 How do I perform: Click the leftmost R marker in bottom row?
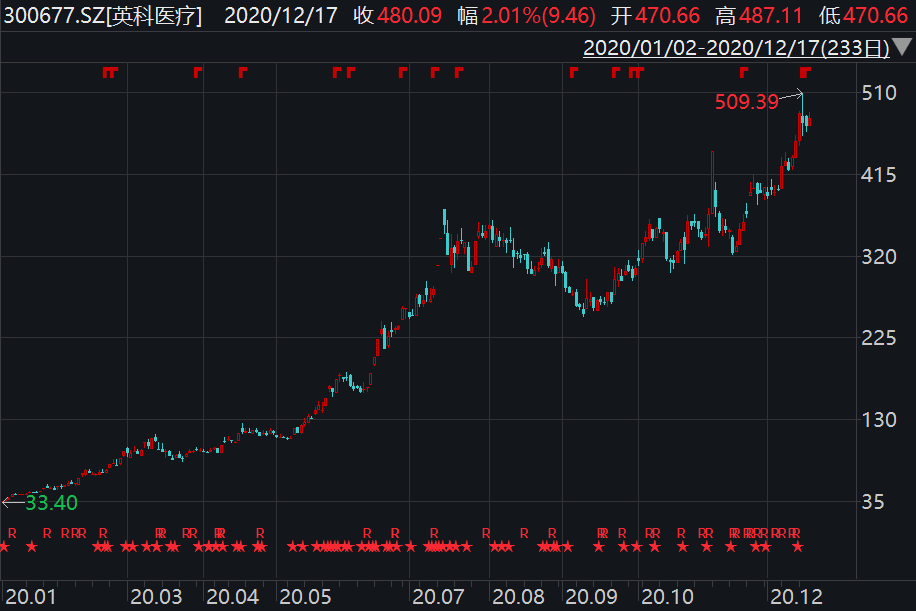pyautogui.click(x=12, y=532)
